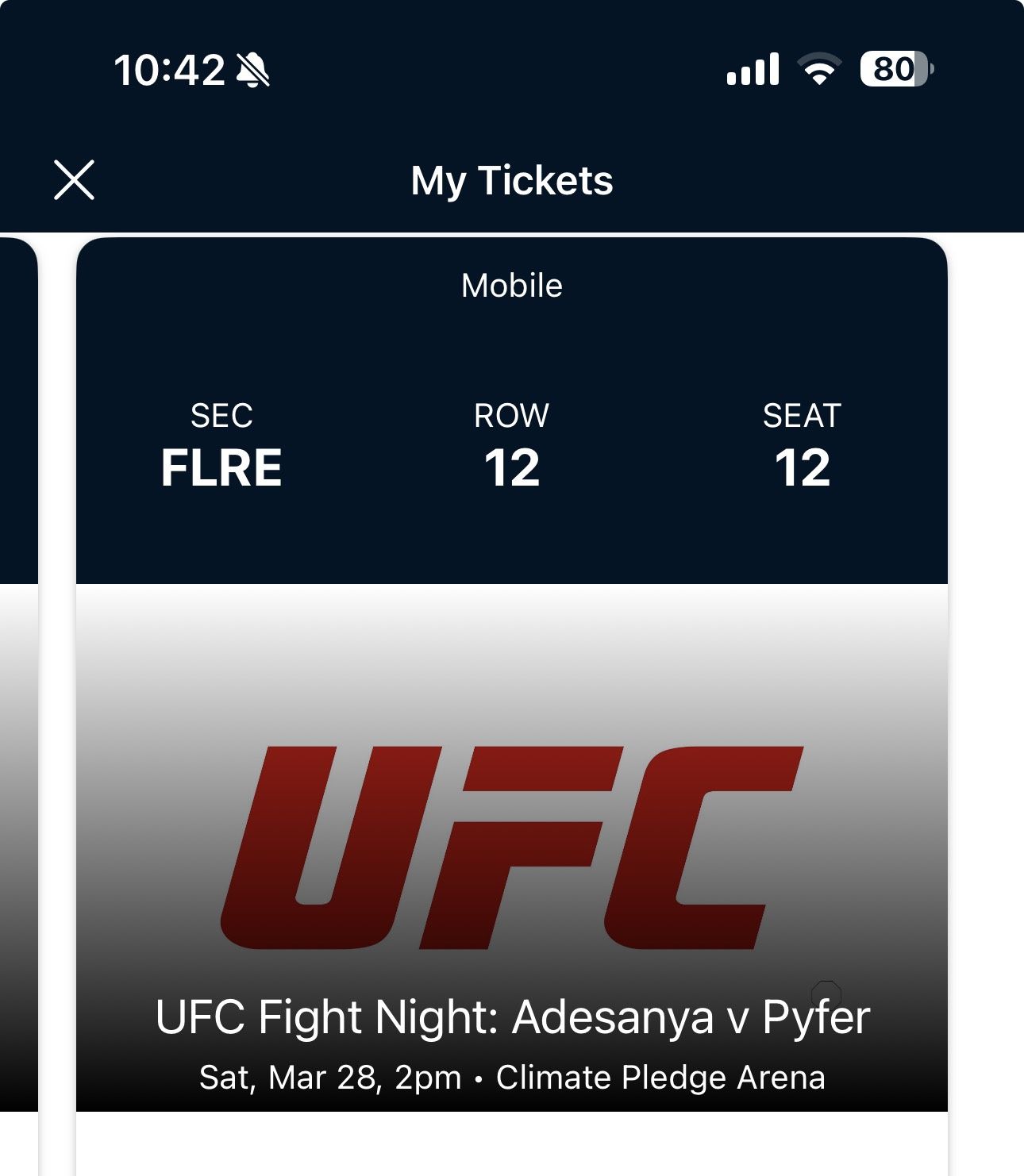1024x1176 pixels.
Task: Tap the SEC label on the ticket
Action: tap(221, 416)
